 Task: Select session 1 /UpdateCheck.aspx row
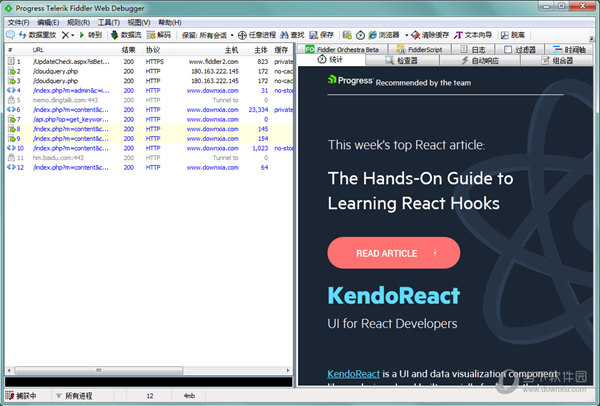149,62
